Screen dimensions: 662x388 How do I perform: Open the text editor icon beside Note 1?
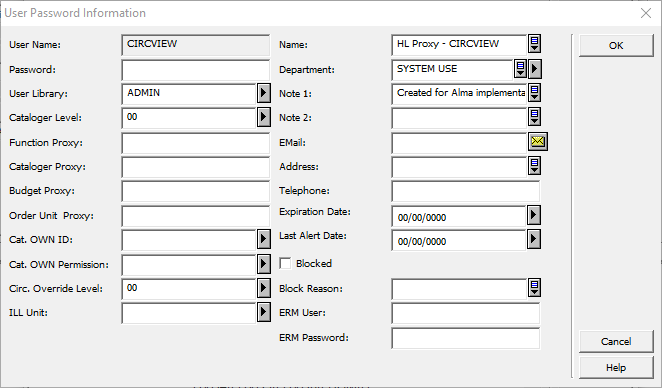[534, 92]
